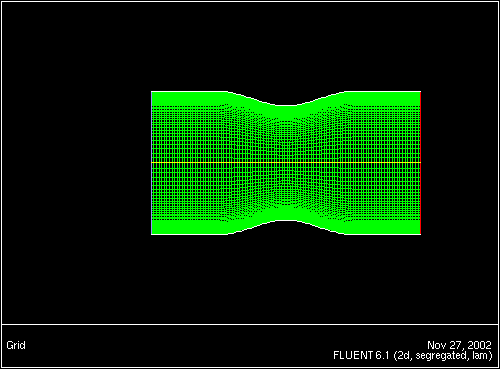This screenshot has width=500, height=369.
Task: Click the blue inlet edge of the grid
Action: pos(152,163)
